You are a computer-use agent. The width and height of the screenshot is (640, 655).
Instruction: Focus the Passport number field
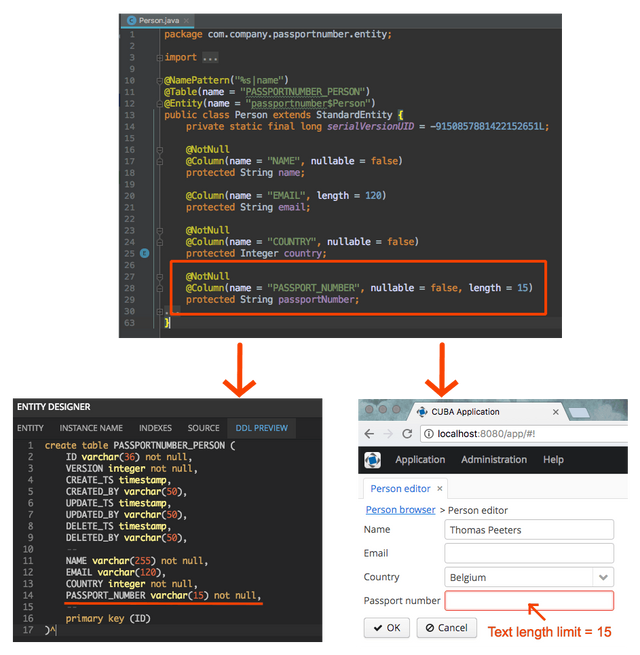(529, 601)
